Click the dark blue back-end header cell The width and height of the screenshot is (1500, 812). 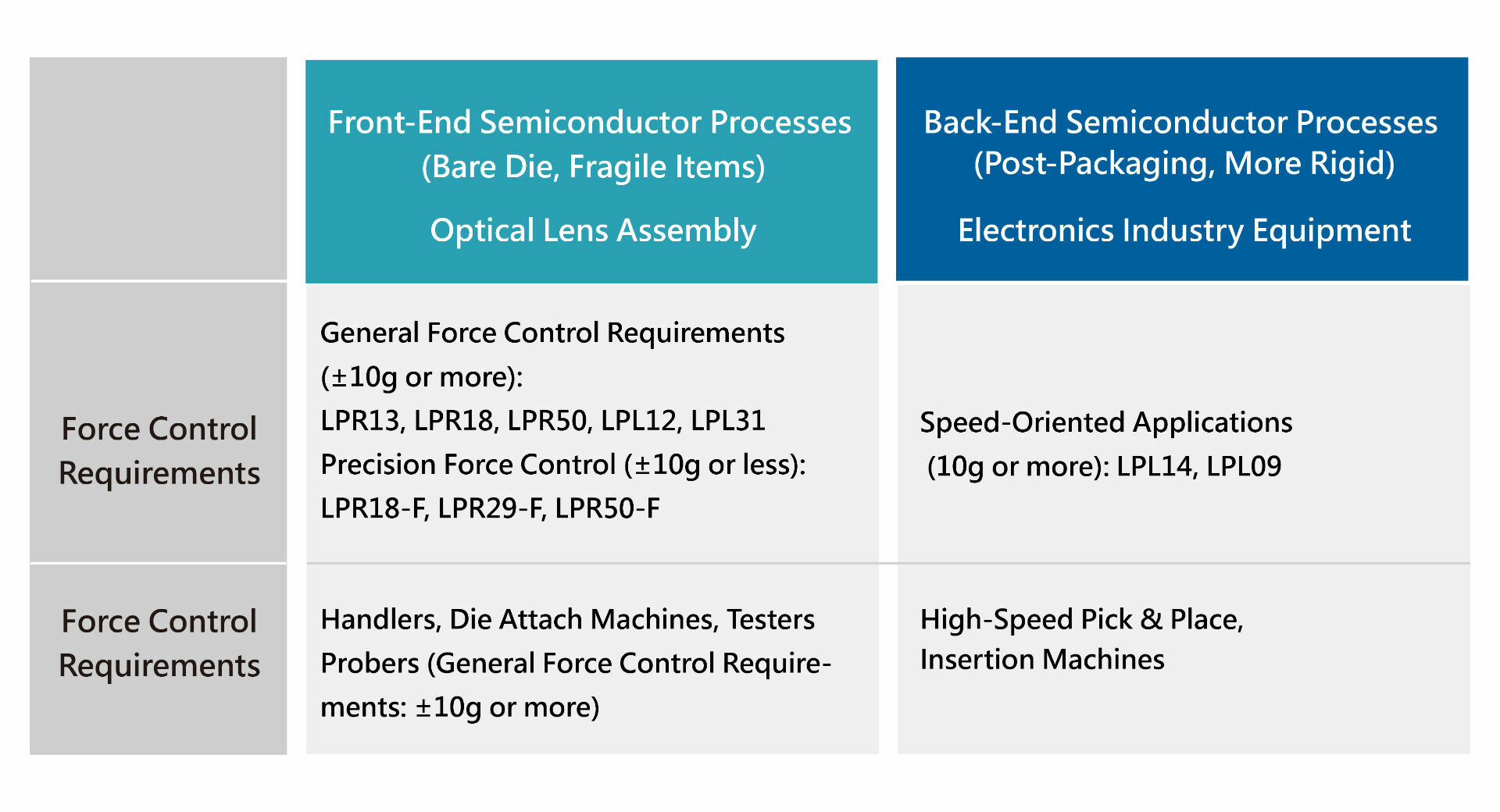tap(1182, 169)
